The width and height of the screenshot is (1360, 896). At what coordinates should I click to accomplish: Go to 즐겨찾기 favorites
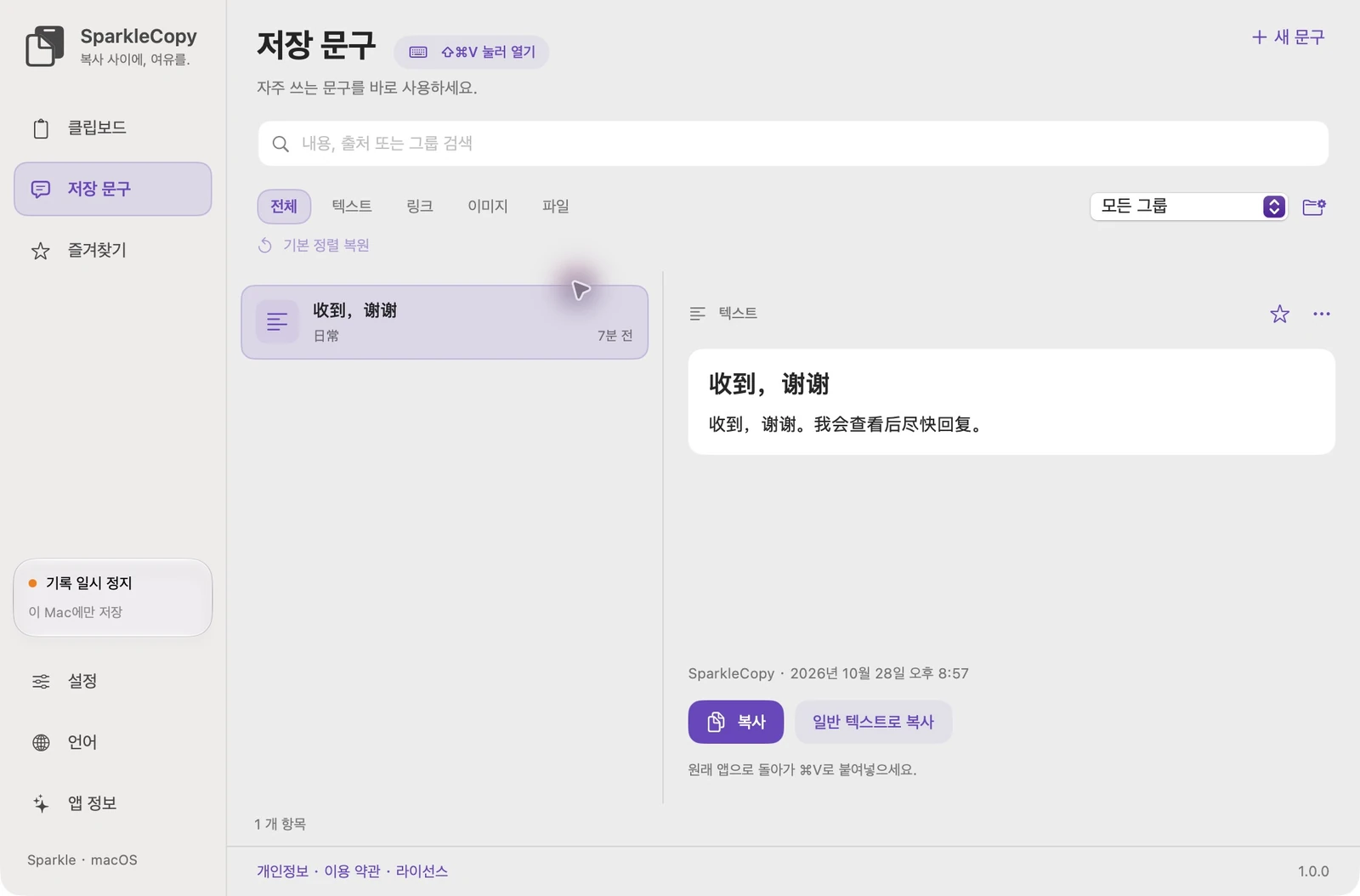112,250
